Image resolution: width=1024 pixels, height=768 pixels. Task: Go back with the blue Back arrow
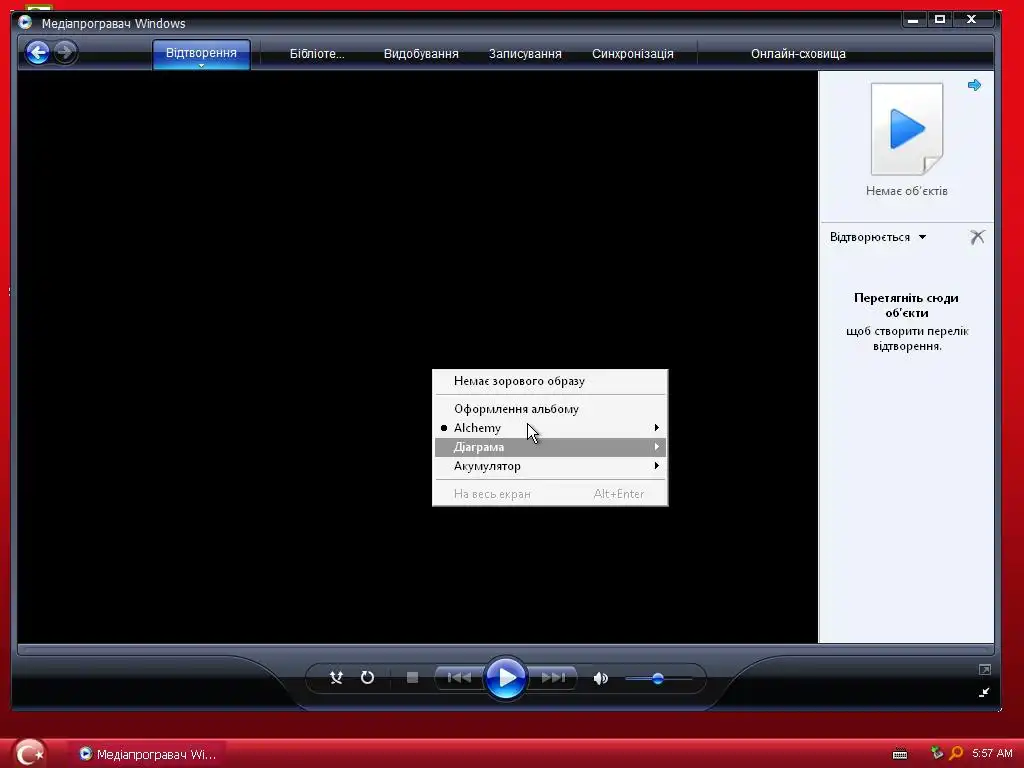(x=38, y=52)
